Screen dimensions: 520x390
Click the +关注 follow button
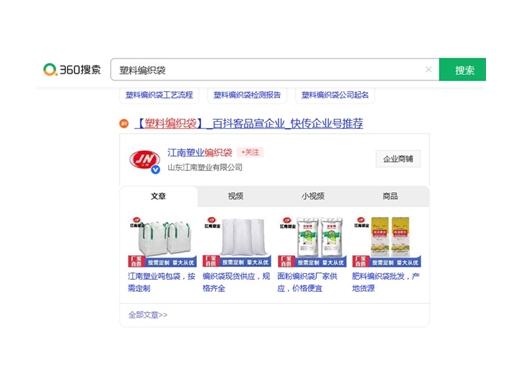coord(250,152)
